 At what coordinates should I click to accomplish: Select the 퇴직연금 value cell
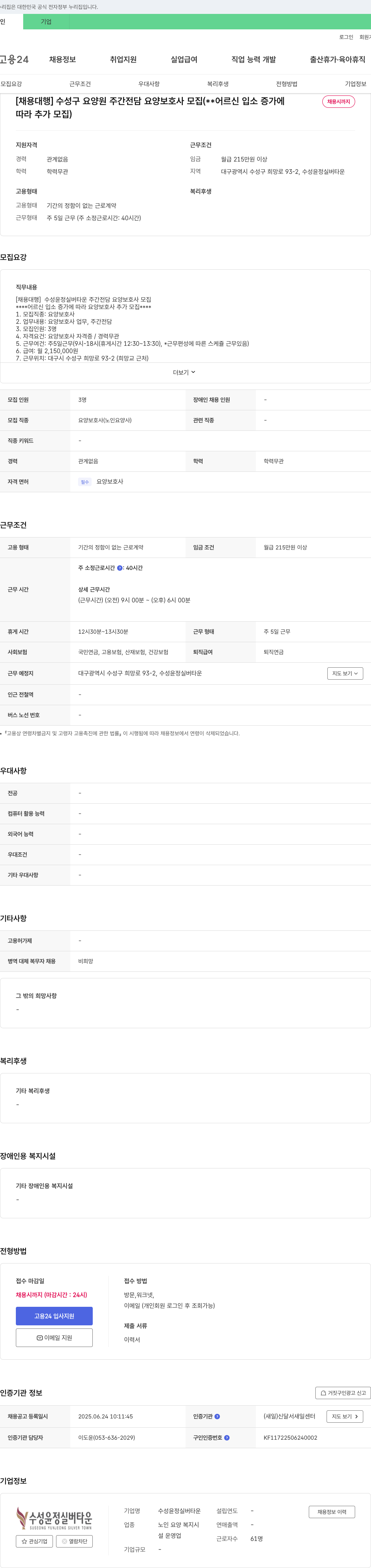coord(274,652)
